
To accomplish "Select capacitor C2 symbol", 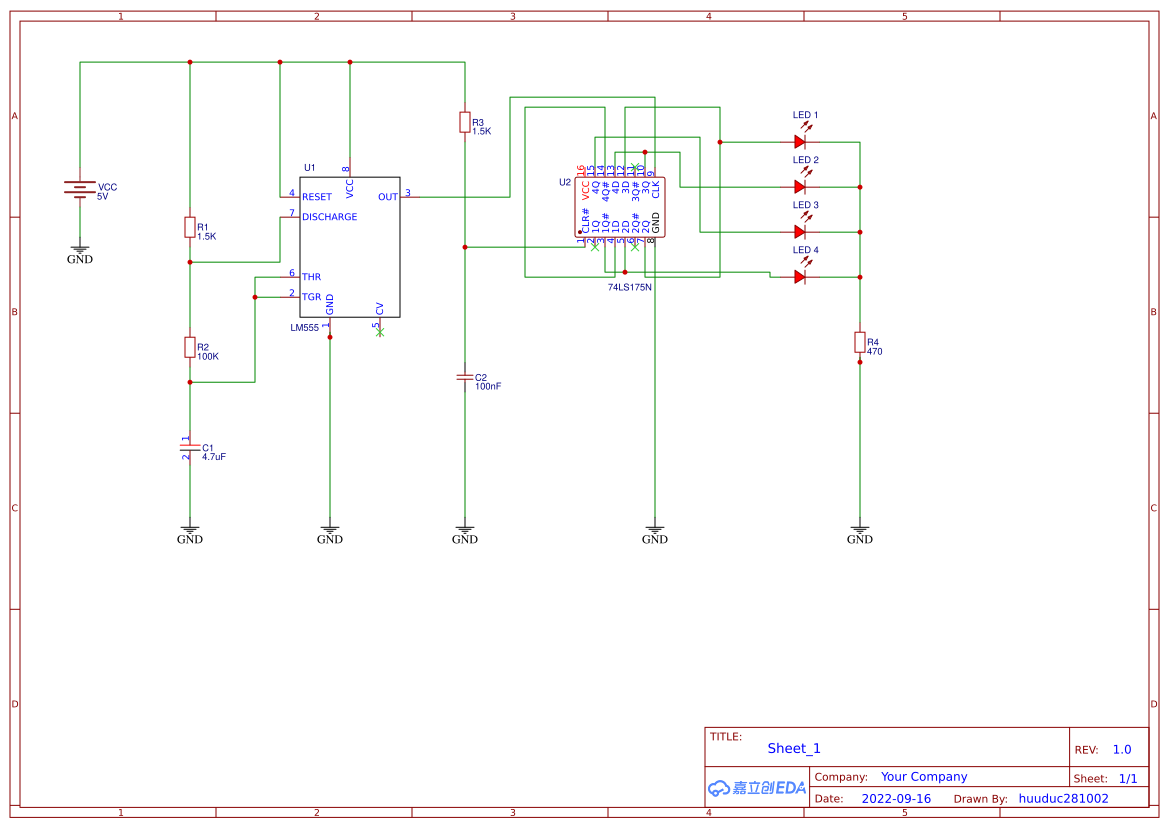I will click(465, 377).
